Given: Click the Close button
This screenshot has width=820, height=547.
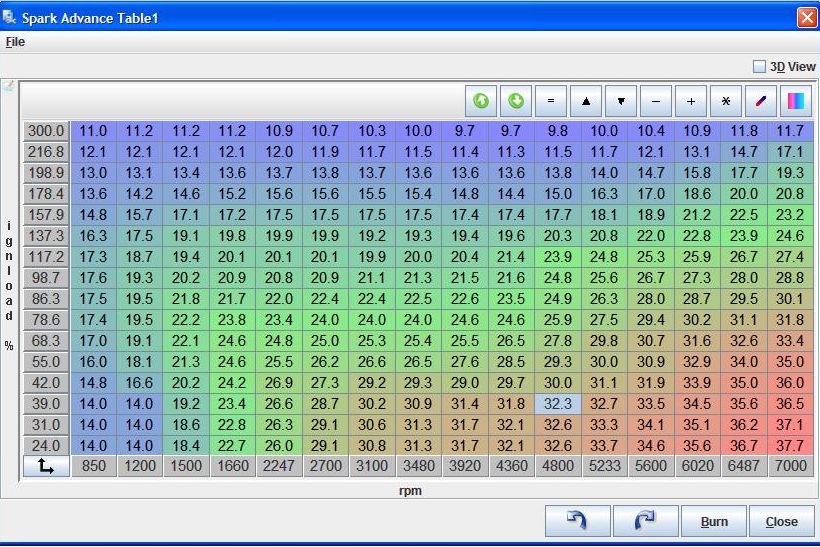Looking at the screenshot, I should coord(781,521).
